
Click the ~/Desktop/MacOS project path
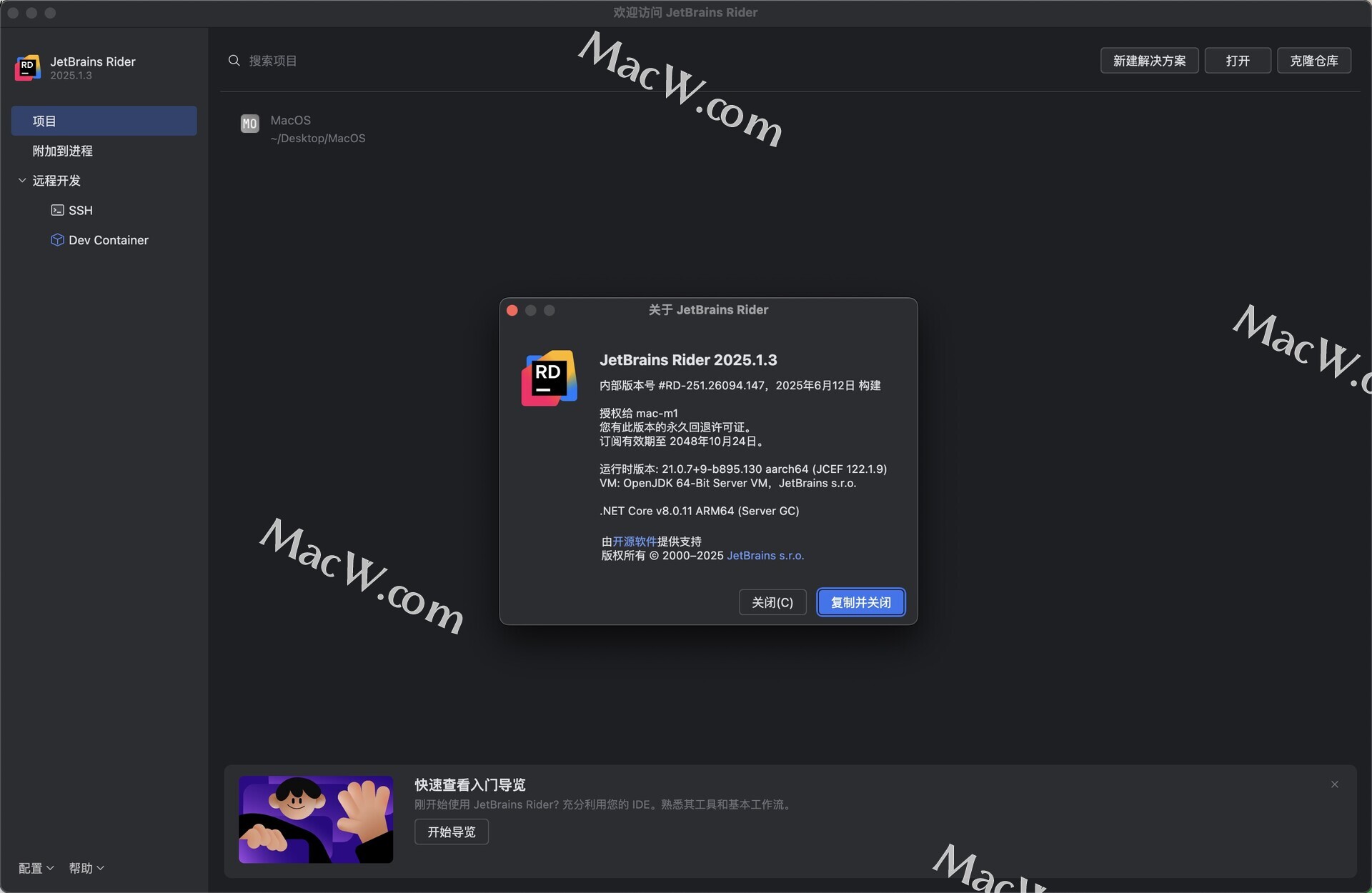[x=318, y=139]
